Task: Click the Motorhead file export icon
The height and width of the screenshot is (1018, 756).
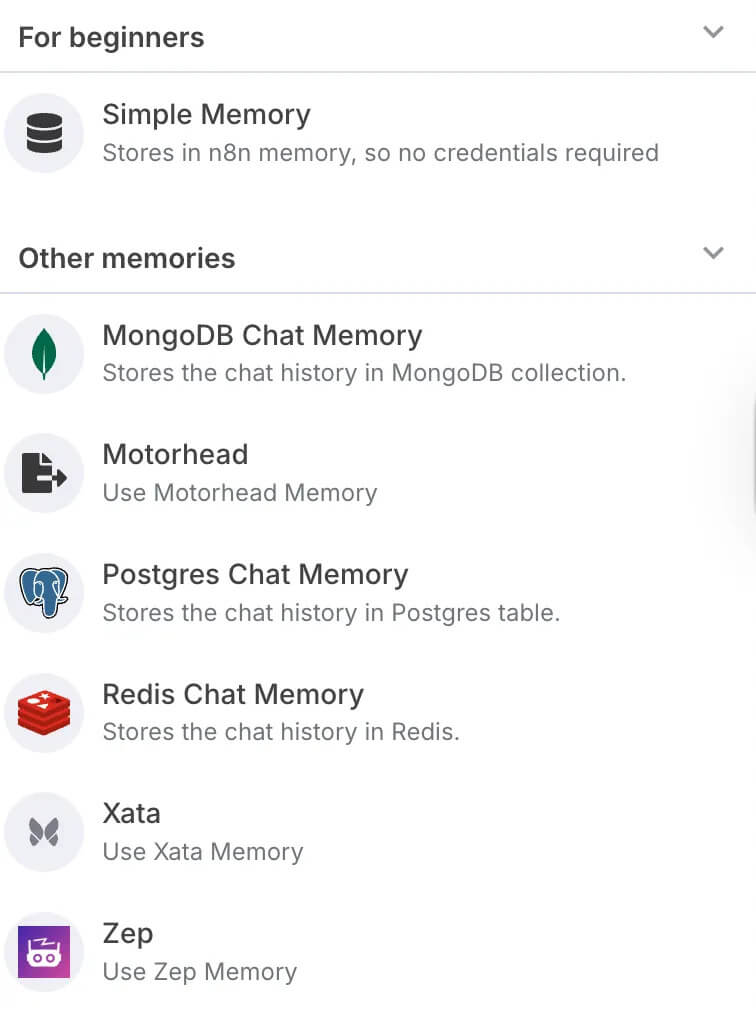Action: [x=44, y=473]
